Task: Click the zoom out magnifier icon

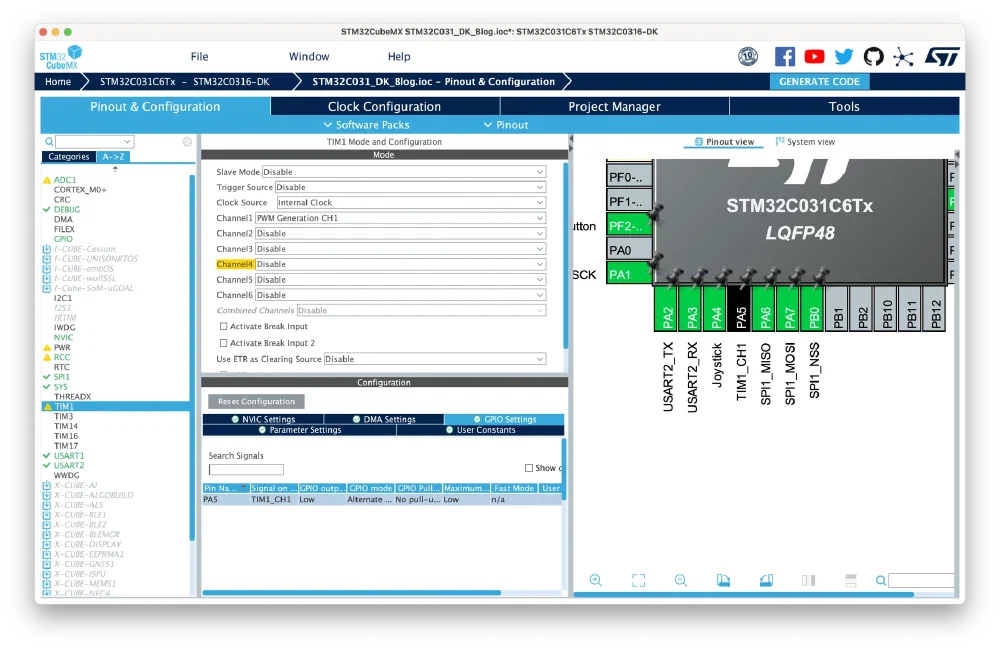Action: (681, 581)
